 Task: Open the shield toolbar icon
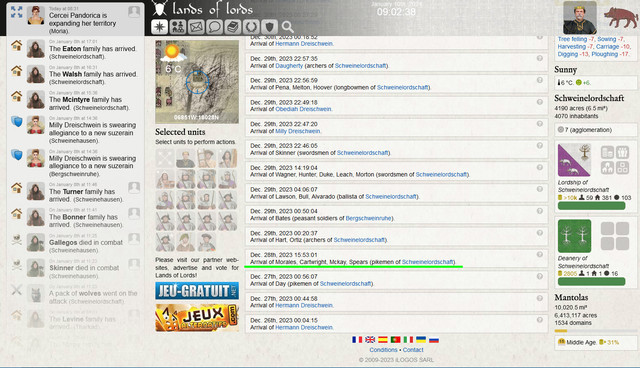269,27
